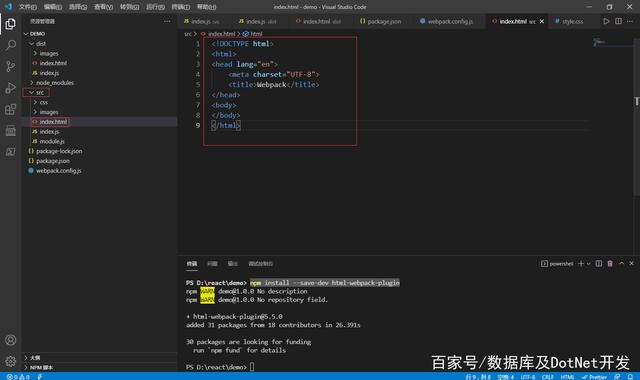Open Explorer panel More Actions ellipsis
The image size is (640, 380).
(x=167, y=21)
